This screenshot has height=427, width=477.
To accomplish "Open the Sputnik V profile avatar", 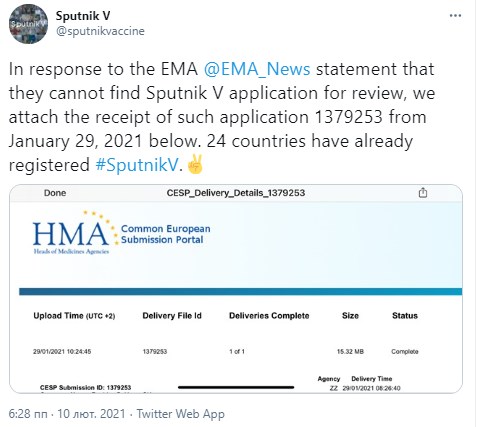I will click(28, 24).
